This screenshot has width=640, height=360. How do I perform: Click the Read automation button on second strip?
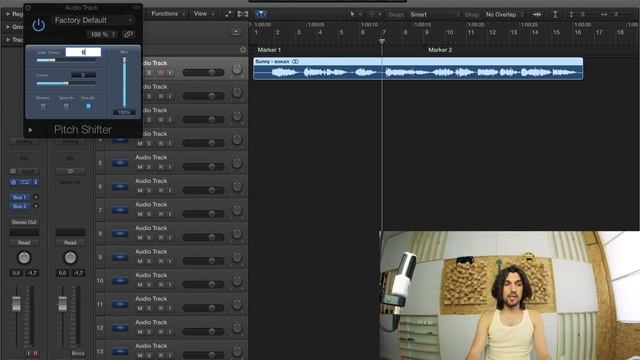click(x=70, y=242)
